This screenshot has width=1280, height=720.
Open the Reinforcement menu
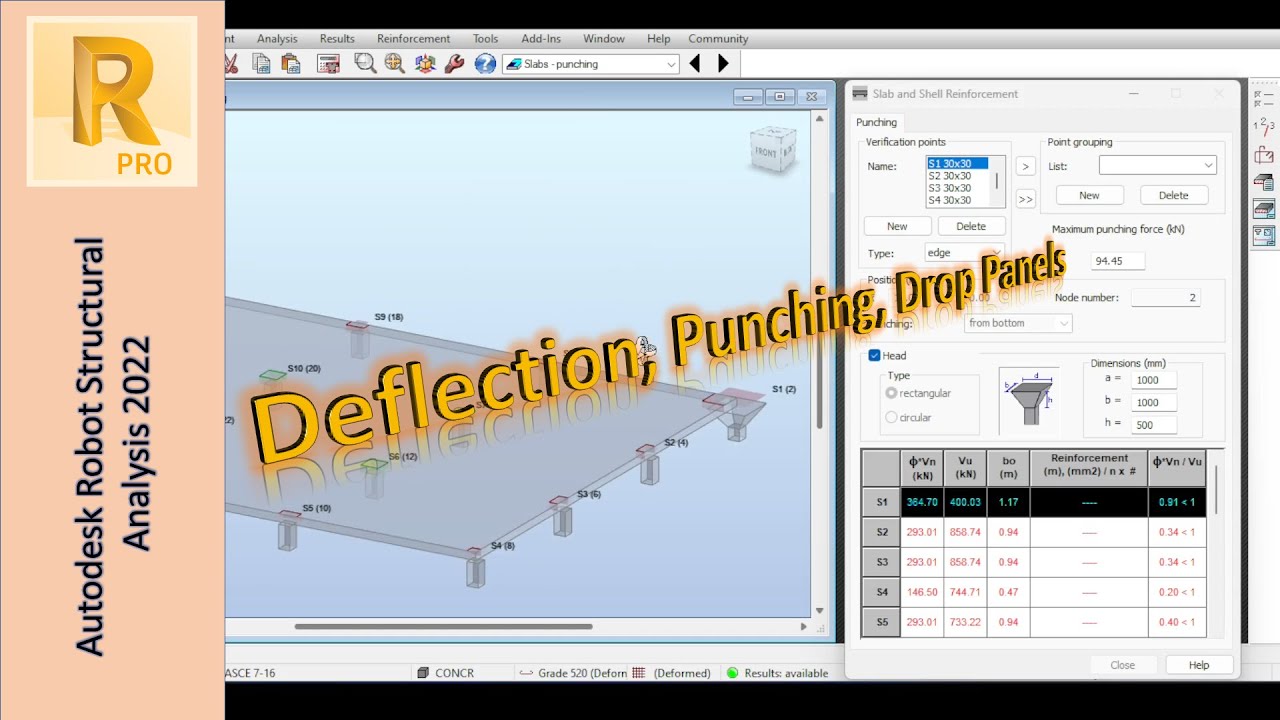pyautogui.click(x=413, y=38)
